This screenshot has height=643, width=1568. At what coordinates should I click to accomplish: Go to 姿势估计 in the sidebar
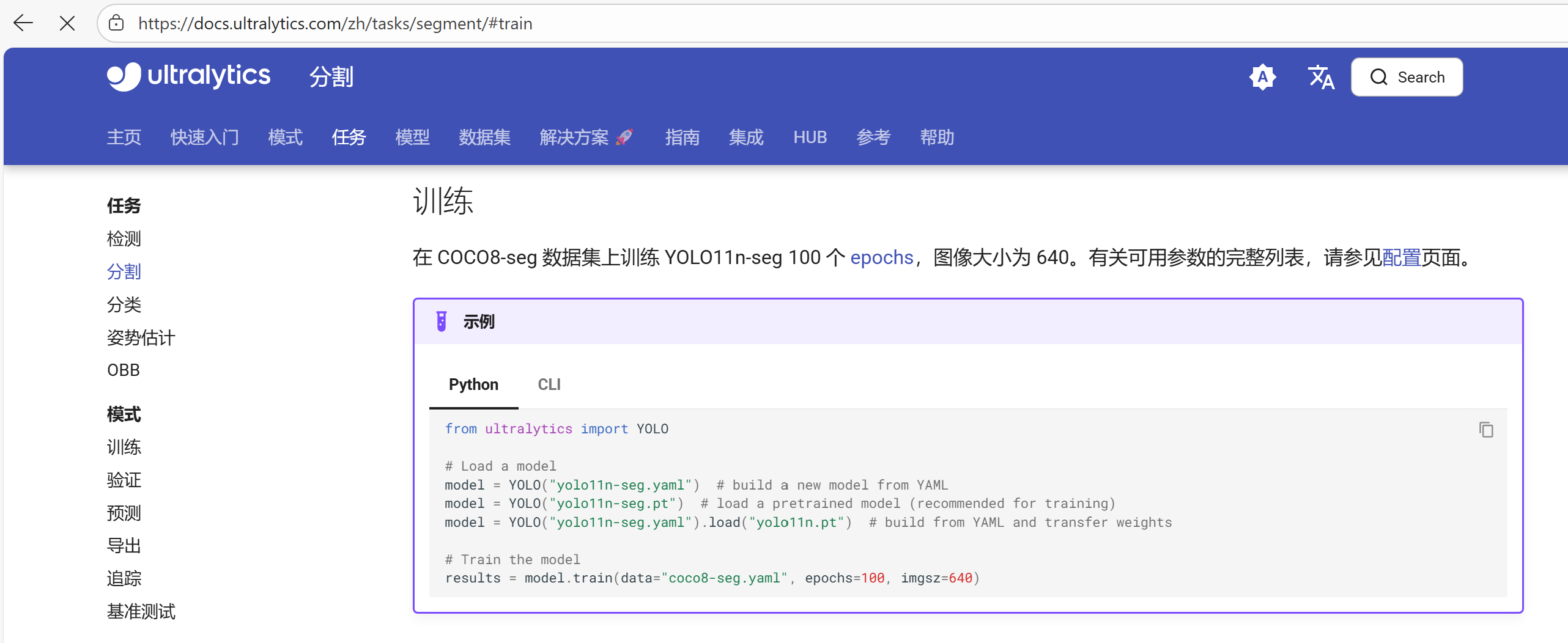click(141, 337)
